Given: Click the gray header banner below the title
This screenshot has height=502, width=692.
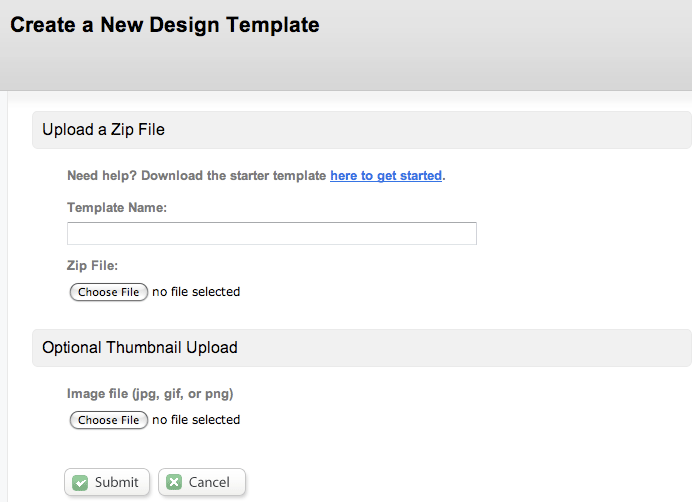Looking at the screenshot, I should click(346, 66).
